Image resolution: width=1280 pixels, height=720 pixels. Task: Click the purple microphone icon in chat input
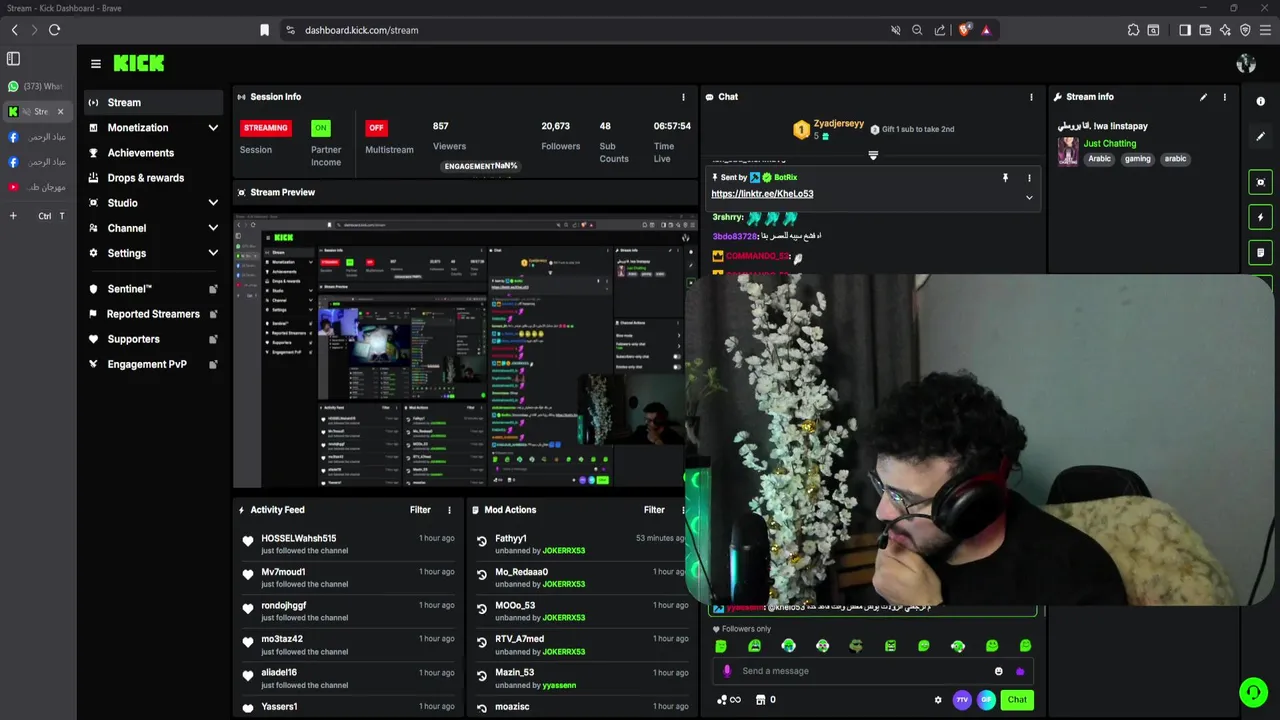[x=727, y=671]
